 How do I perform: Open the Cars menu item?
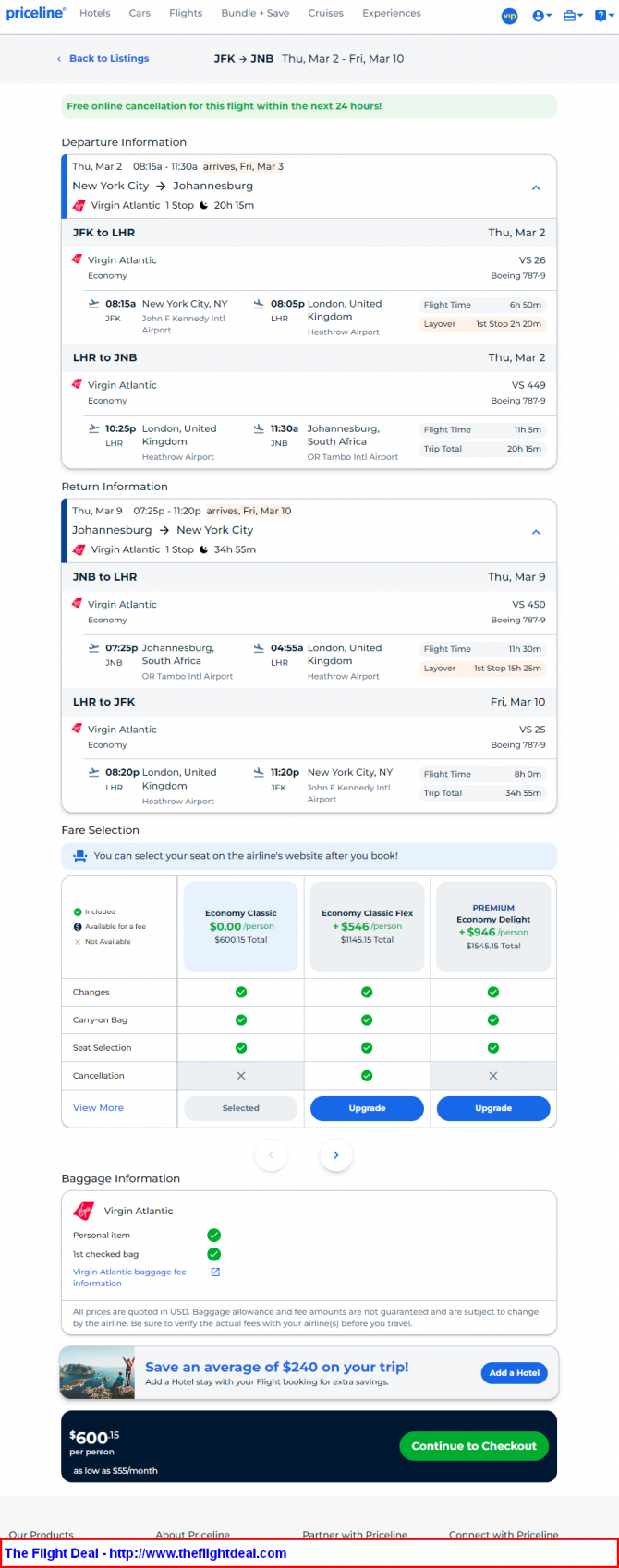point(140,13)
